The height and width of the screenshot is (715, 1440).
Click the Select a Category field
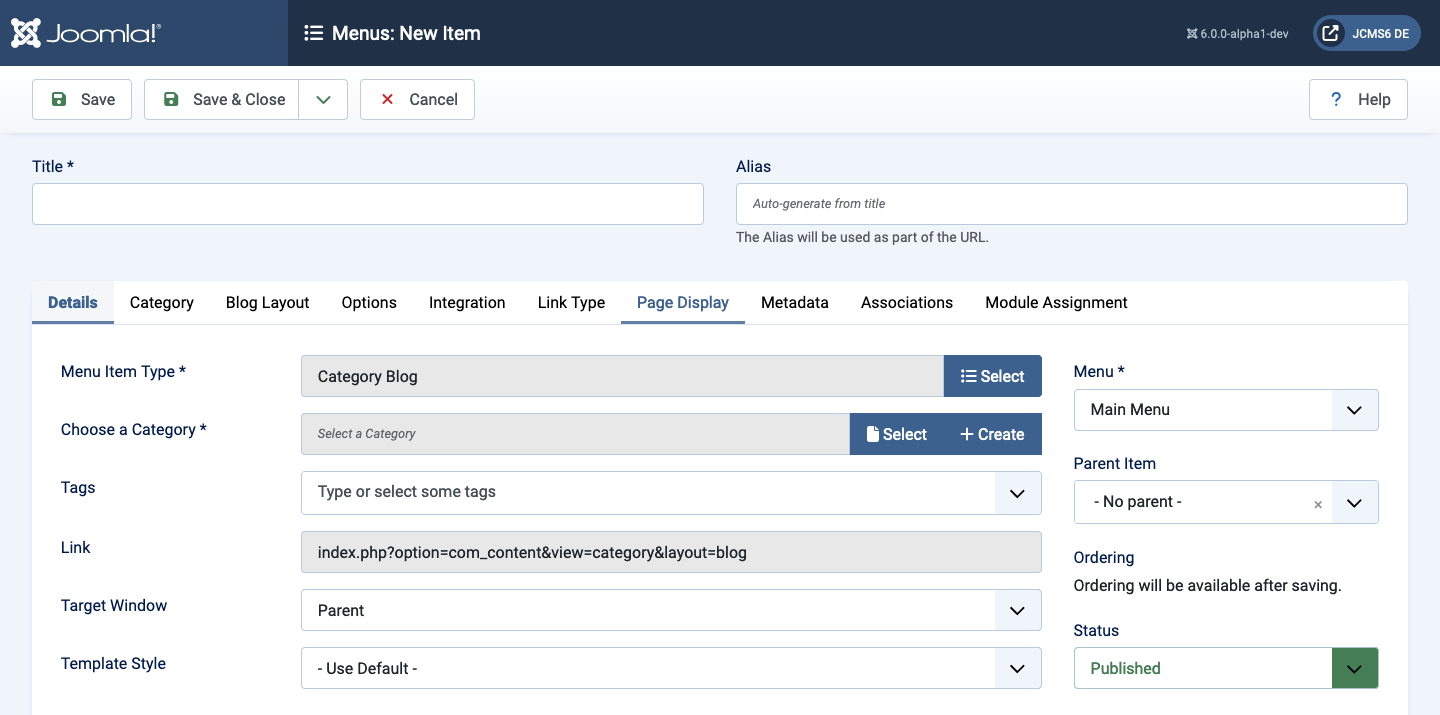pos(575,434)
